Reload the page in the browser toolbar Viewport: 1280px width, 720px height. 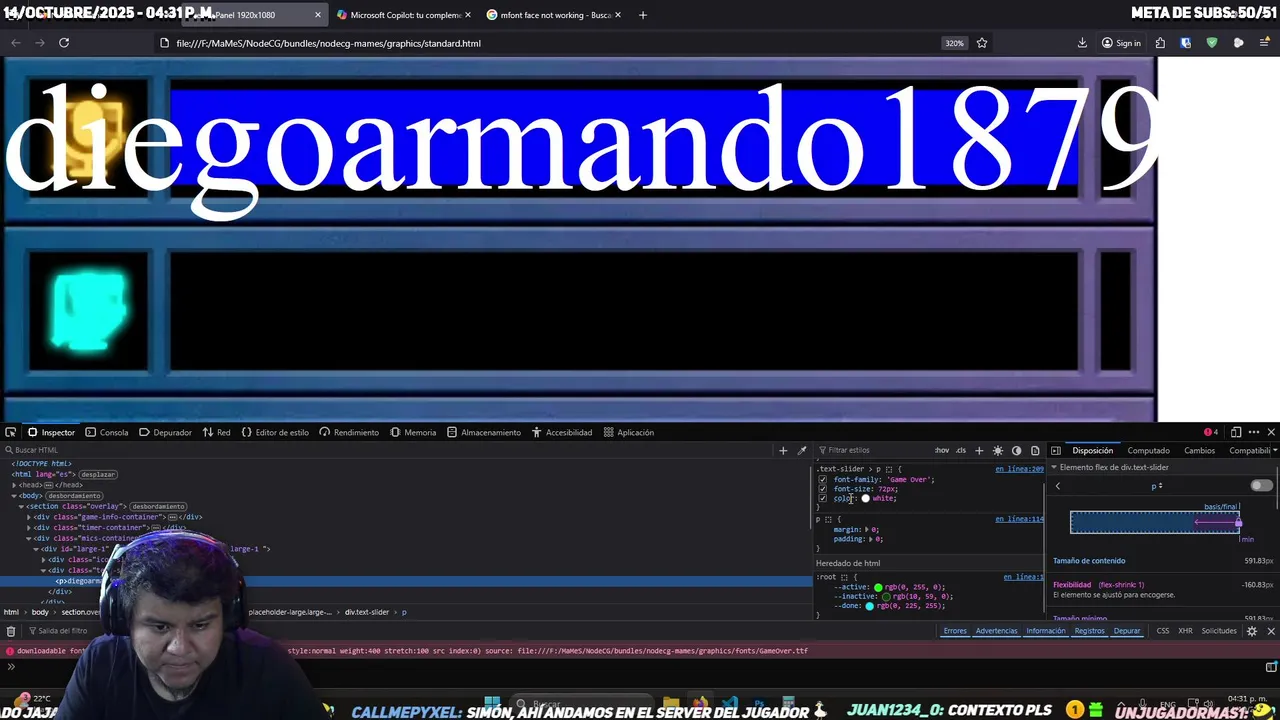pyautogui.click(x=64, y=43)
